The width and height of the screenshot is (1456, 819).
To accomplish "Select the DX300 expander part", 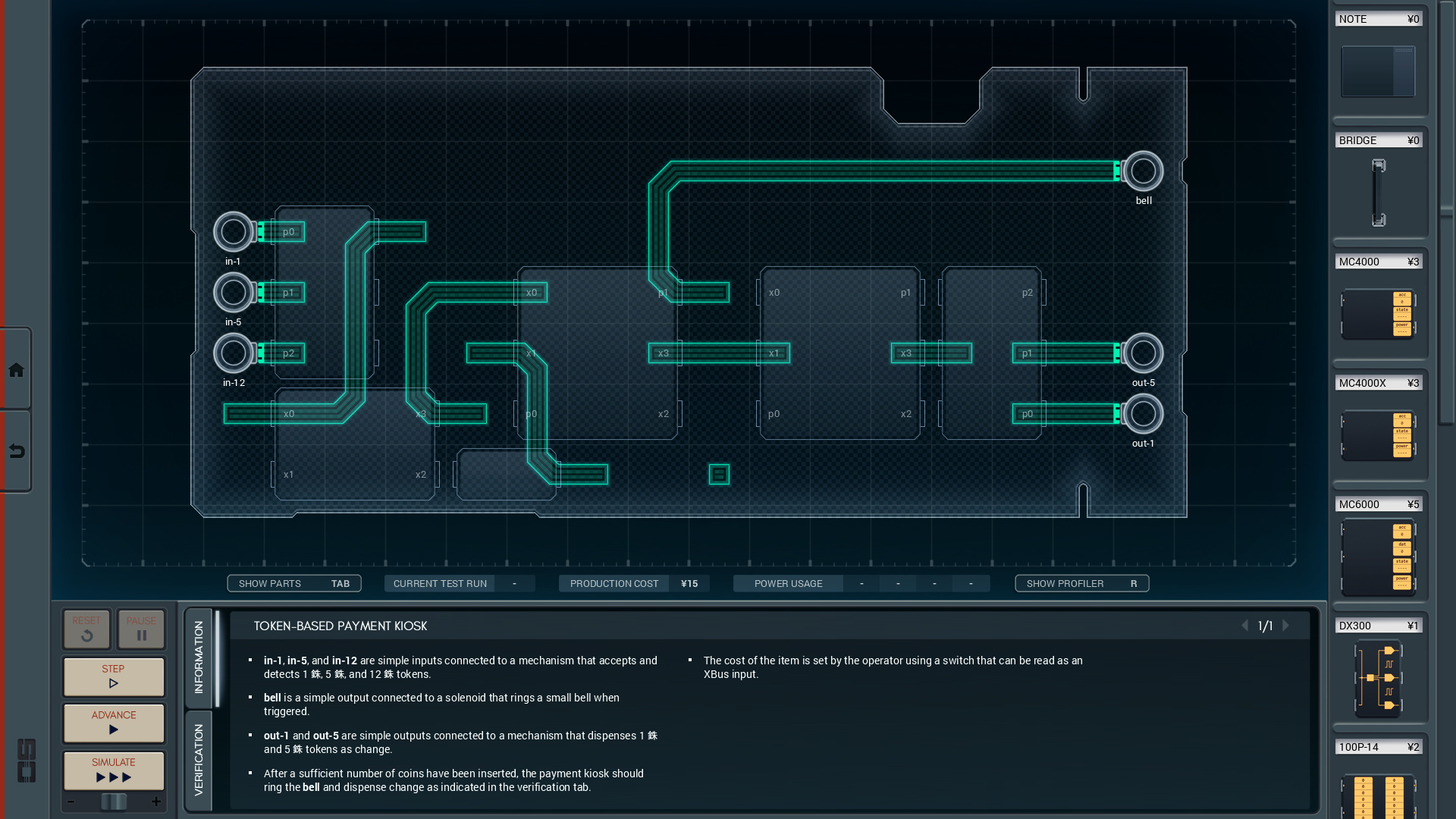I will tap(1378, 677).
